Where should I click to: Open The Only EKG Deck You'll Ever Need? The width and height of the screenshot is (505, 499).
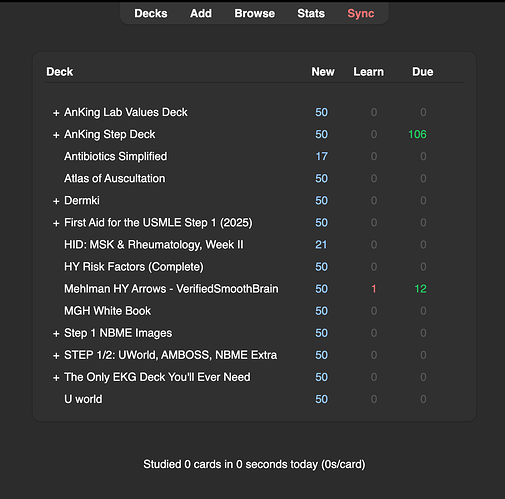[x=157, y=377]
